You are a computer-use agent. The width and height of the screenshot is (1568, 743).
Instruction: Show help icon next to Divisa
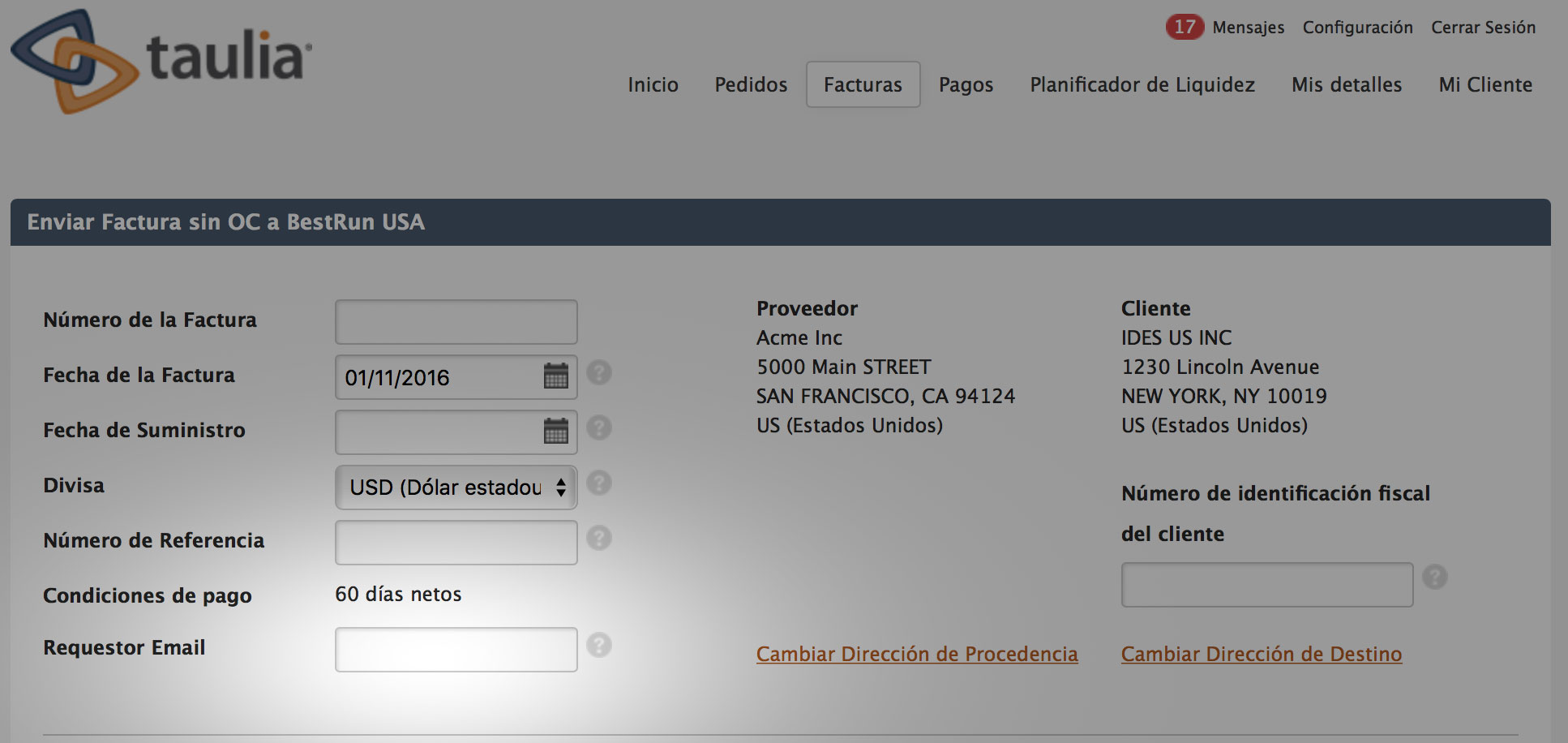point(599,483)
